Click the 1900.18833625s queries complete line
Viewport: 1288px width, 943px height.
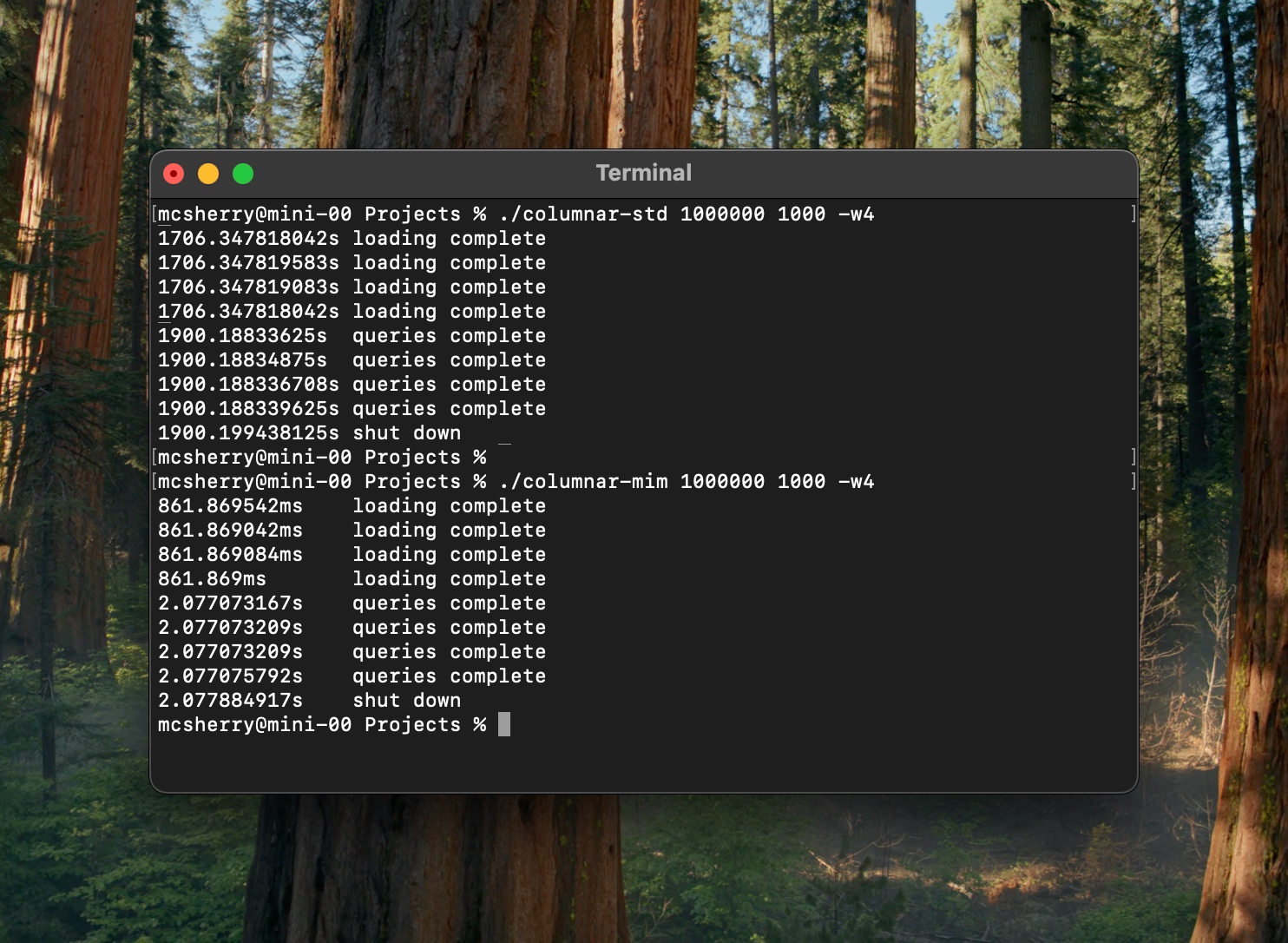tap(352, 336)
